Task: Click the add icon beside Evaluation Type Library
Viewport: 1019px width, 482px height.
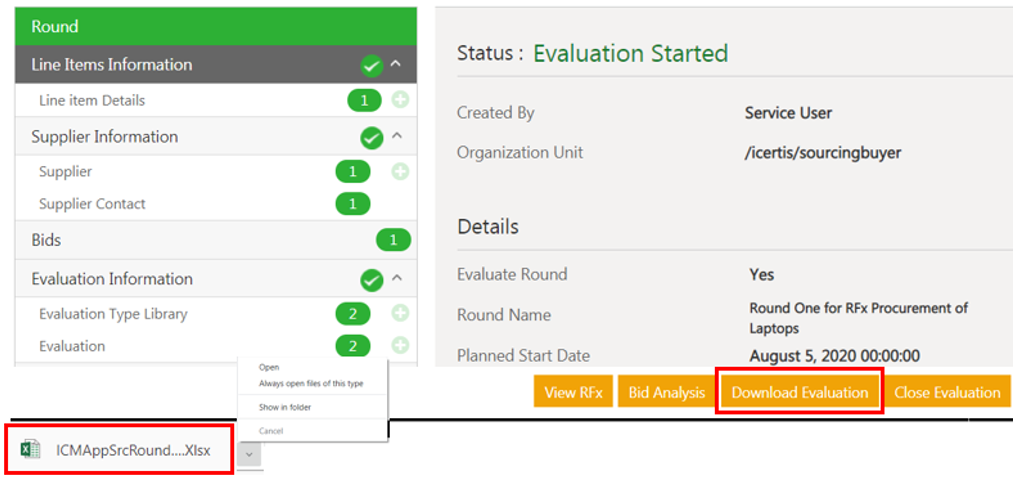Action: [400, 314]
